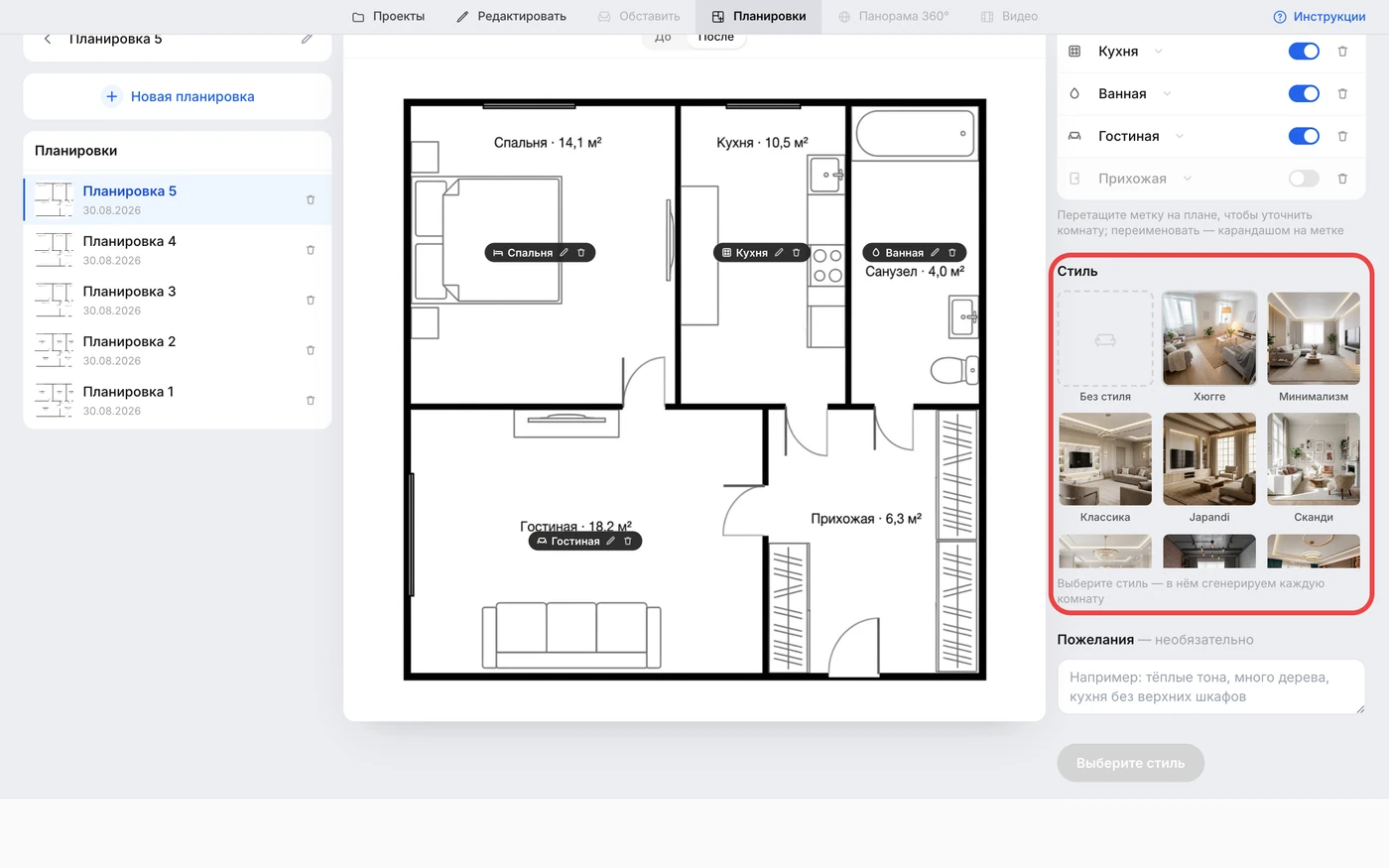Choose the Хюгге style thumbnail
The image size is (1389, 868).
point(1209,338)
